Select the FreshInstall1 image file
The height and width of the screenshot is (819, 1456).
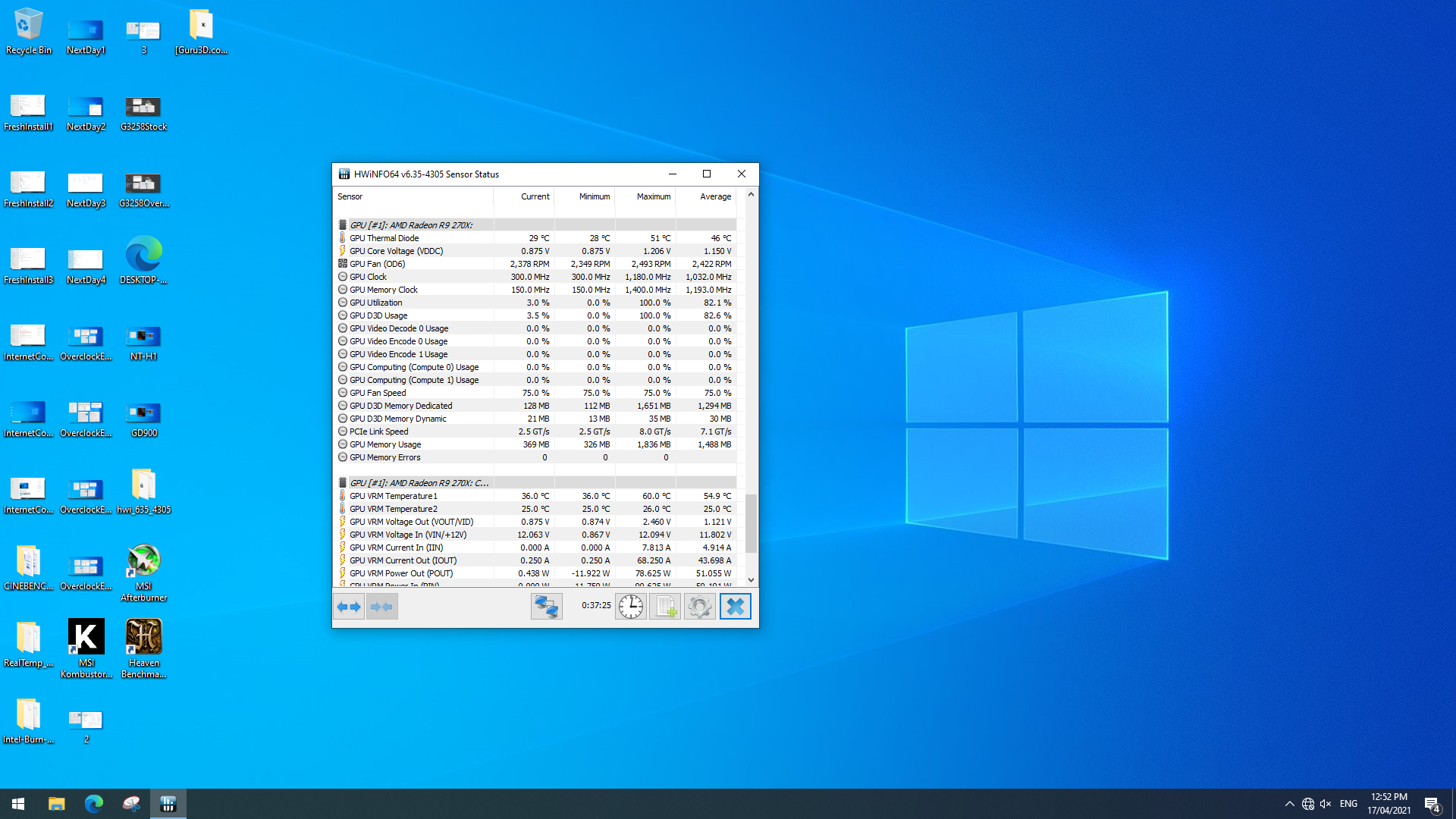coord(29,114)
